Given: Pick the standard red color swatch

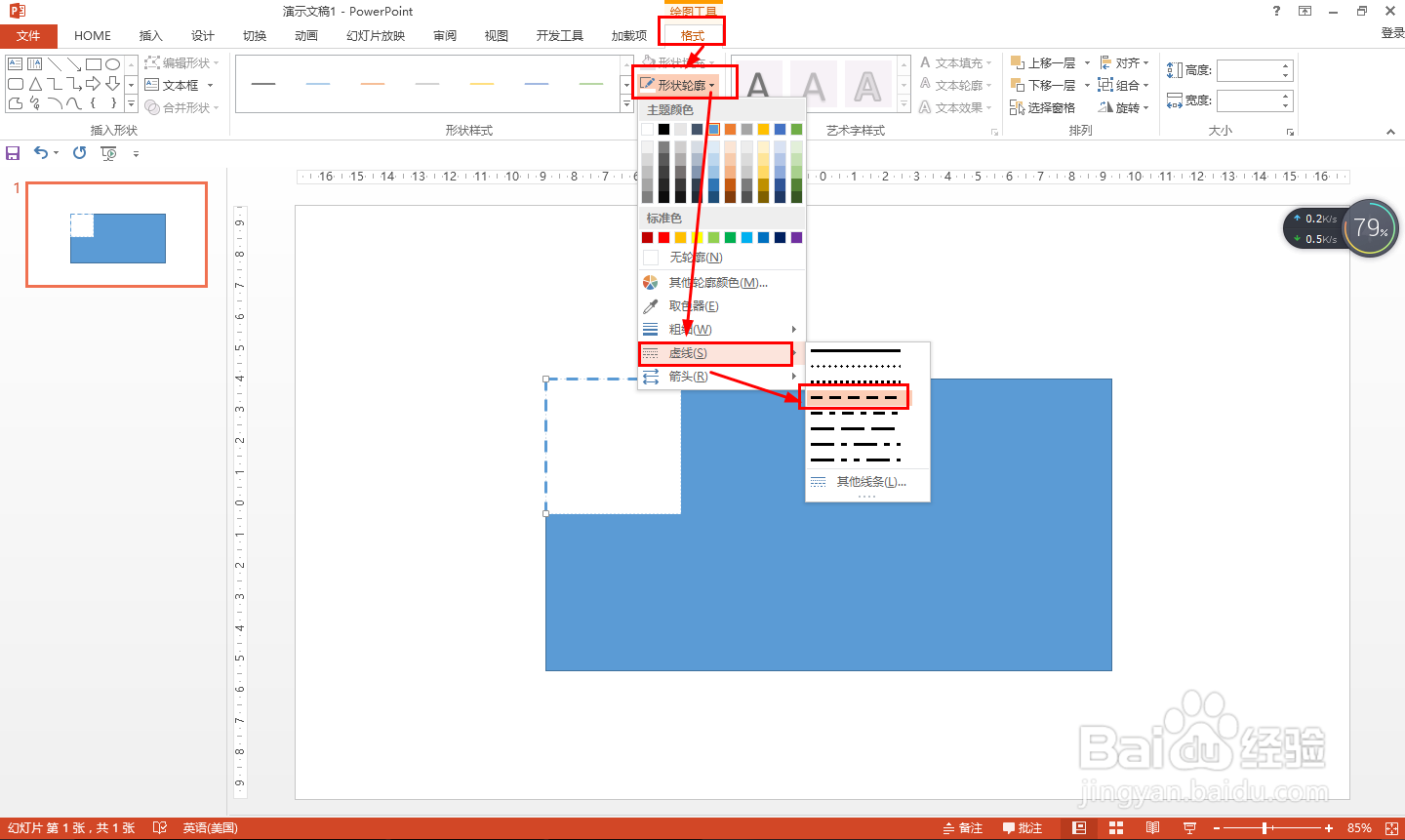Looking at the screenshot, I should 664,238.
